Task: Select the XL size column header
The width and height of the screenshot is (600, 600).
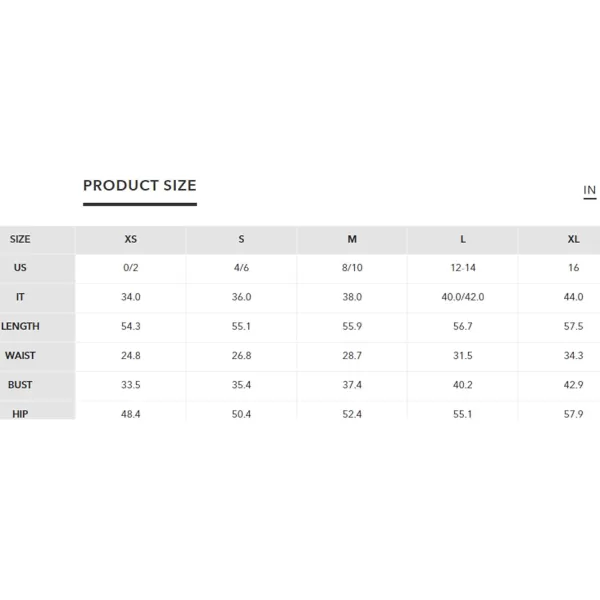Action: coord(573,240)
